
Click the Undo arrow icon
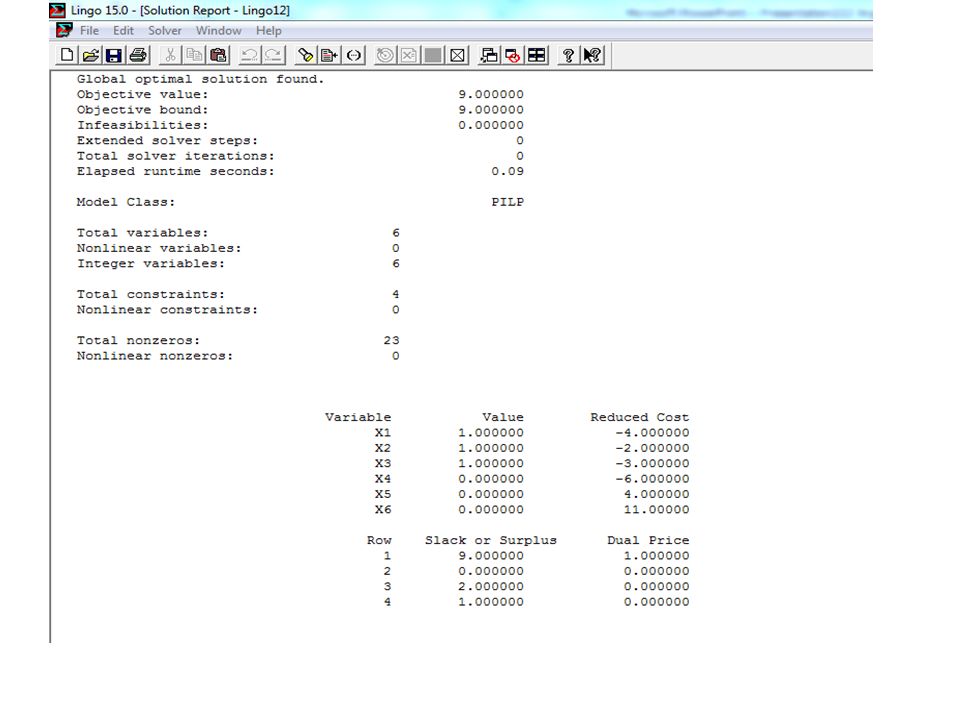[x=249, y=56]
